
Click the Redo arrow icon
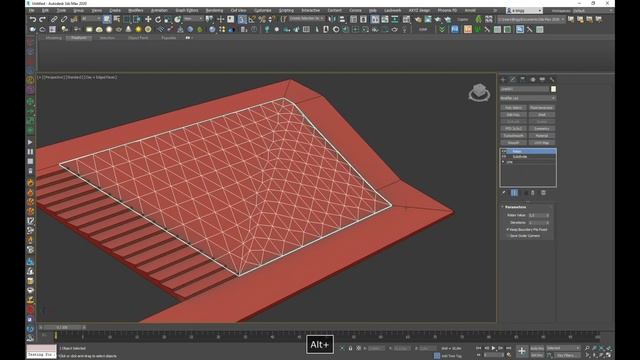[42, 19]
